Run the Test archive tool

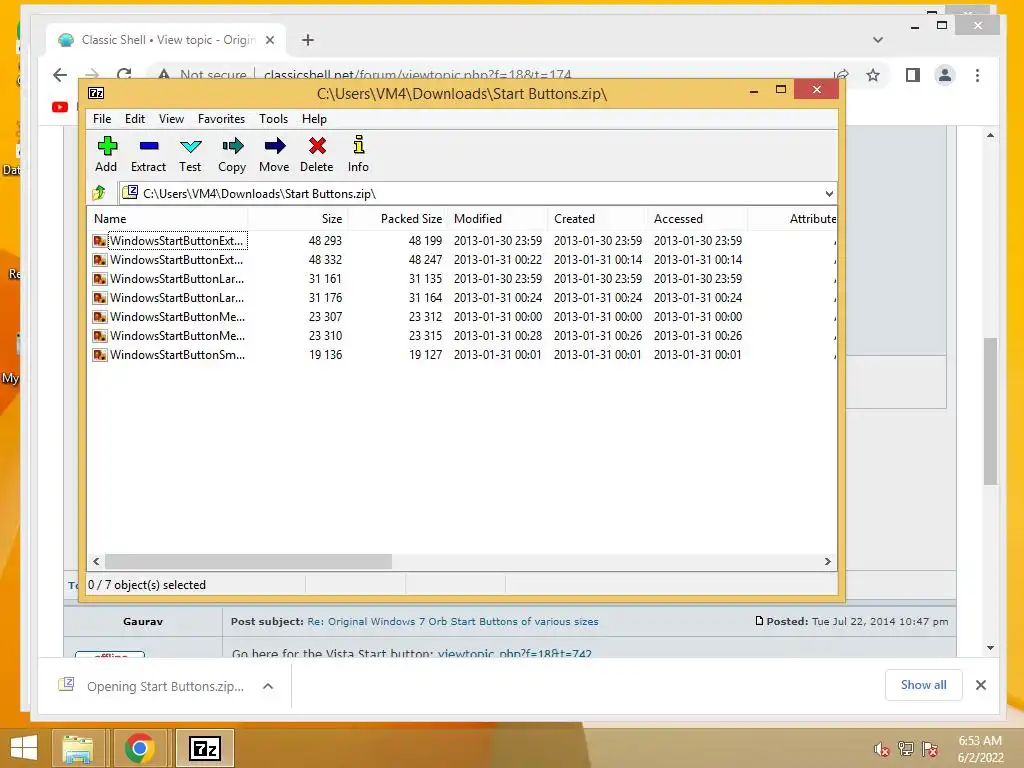tap(190, 154)
